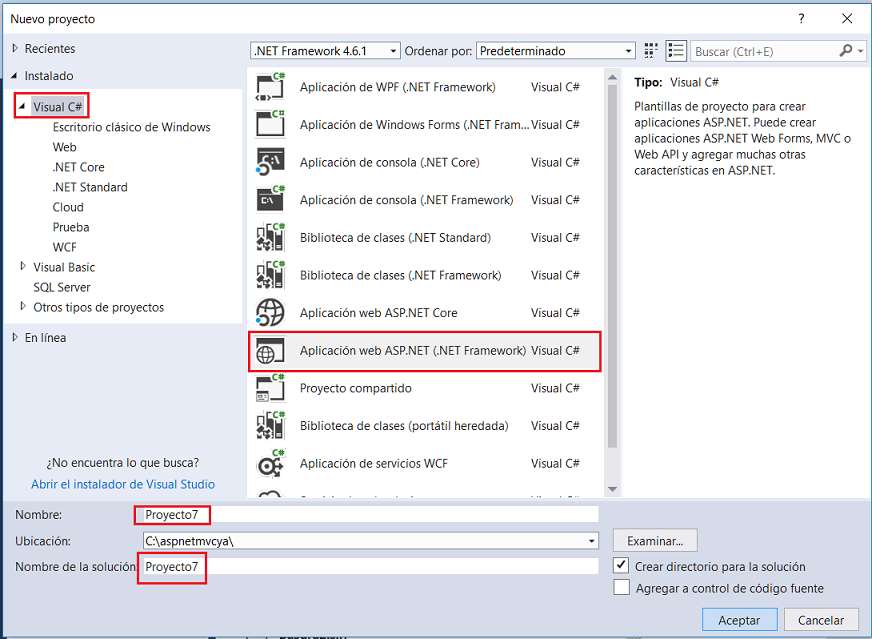The image size is (872, 639).
Task: Choose the Proyecto compartido template icon
Action: (x=270, y=388)
